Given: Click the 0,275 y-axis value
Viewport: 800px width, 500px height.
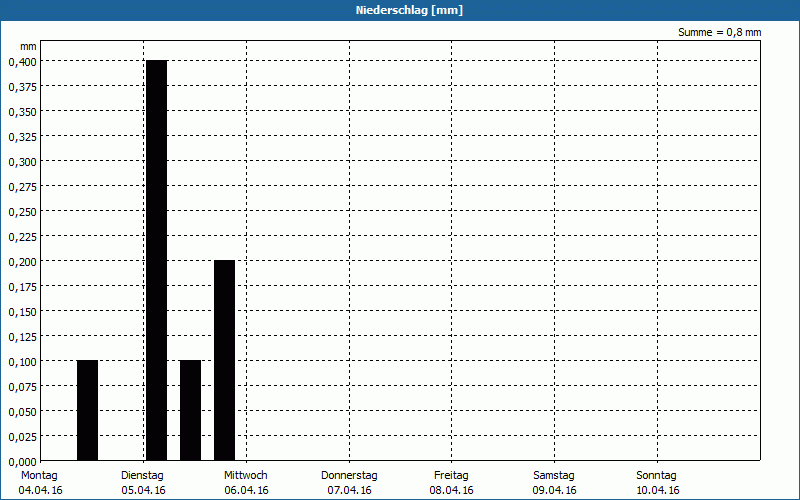Looking at the screenshot, I should (x=22, y=187).
